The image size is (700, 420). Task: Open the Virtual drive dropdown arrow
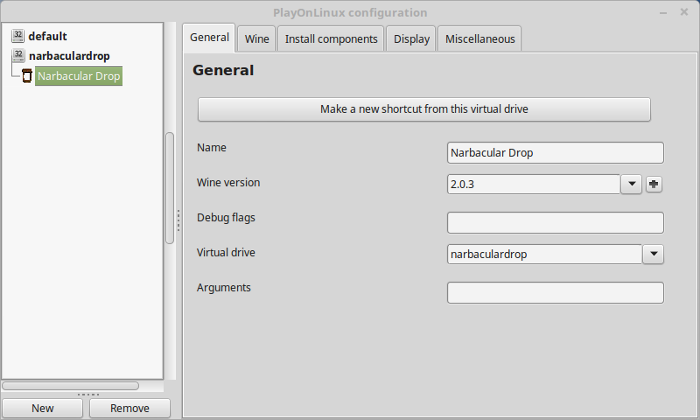(654, 254)
